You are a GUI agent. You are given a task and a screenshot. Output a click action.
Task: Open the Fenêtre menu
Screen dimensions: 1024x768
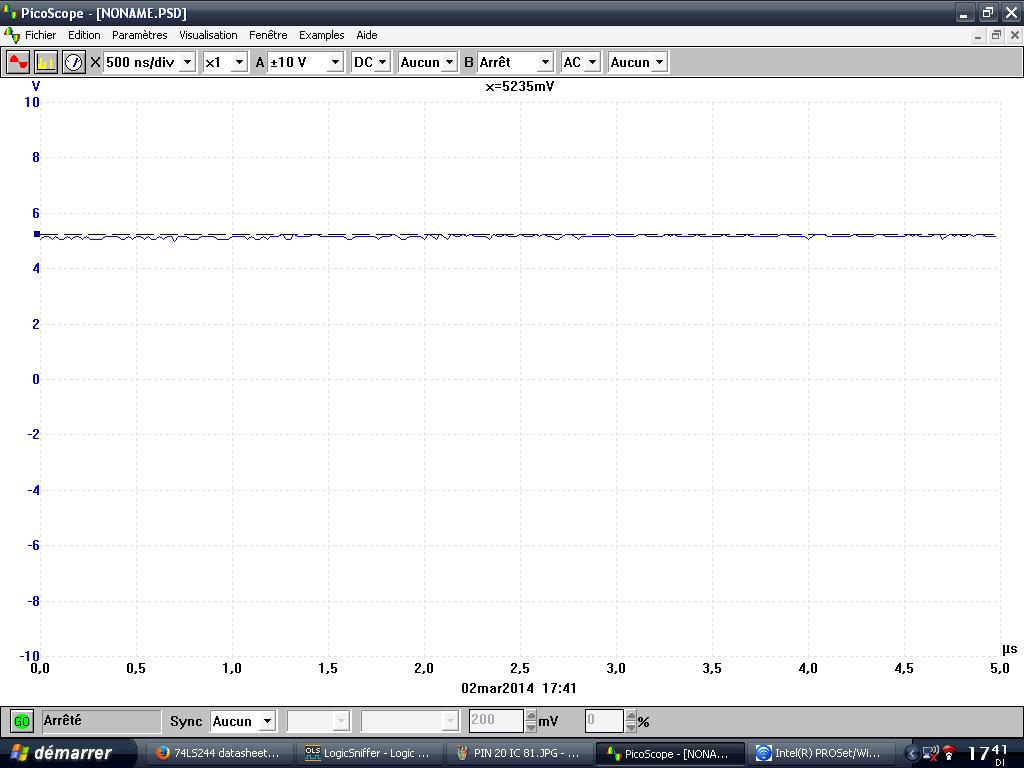pyautogui.click(x=268, y=35)
